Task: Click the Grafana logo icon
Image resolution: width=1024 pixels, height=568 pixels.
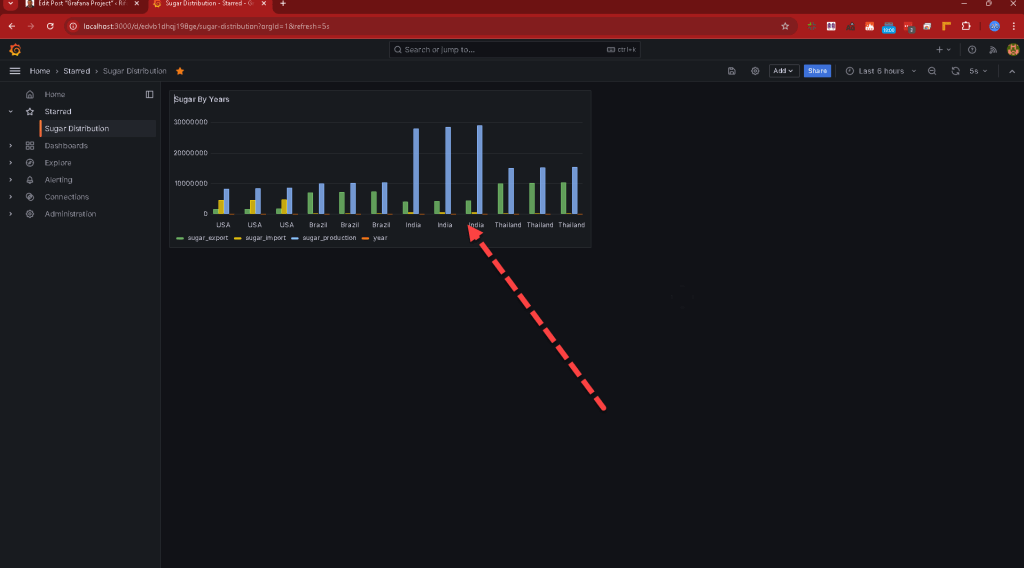Action: pyautogui.click(x=15, y=50)
